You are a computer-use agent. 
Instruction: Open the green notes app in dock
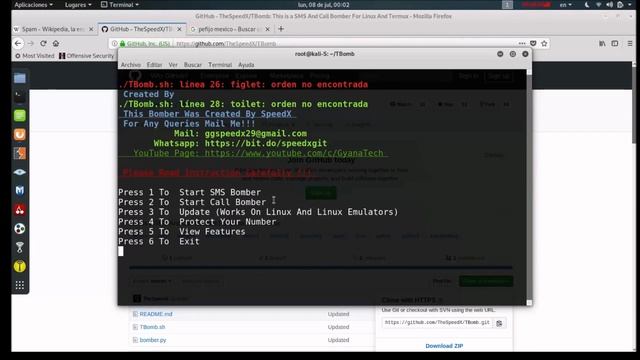point(20,116)
